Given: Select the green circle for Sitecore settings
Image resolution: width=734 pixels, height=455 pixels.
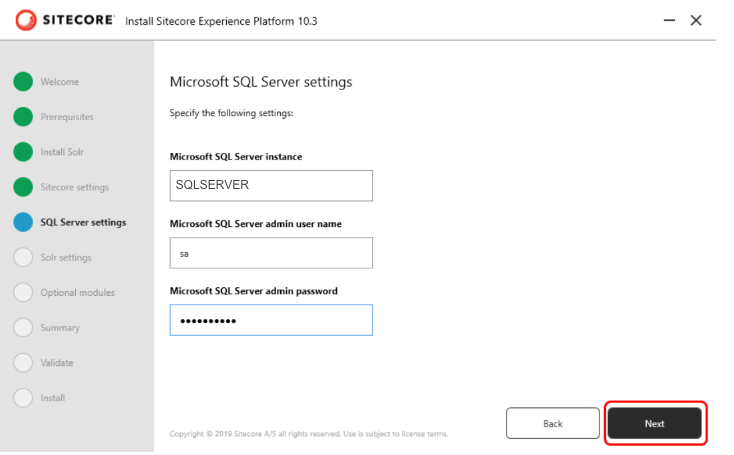Looking at the screenshot, I should (x=23, y=187).
